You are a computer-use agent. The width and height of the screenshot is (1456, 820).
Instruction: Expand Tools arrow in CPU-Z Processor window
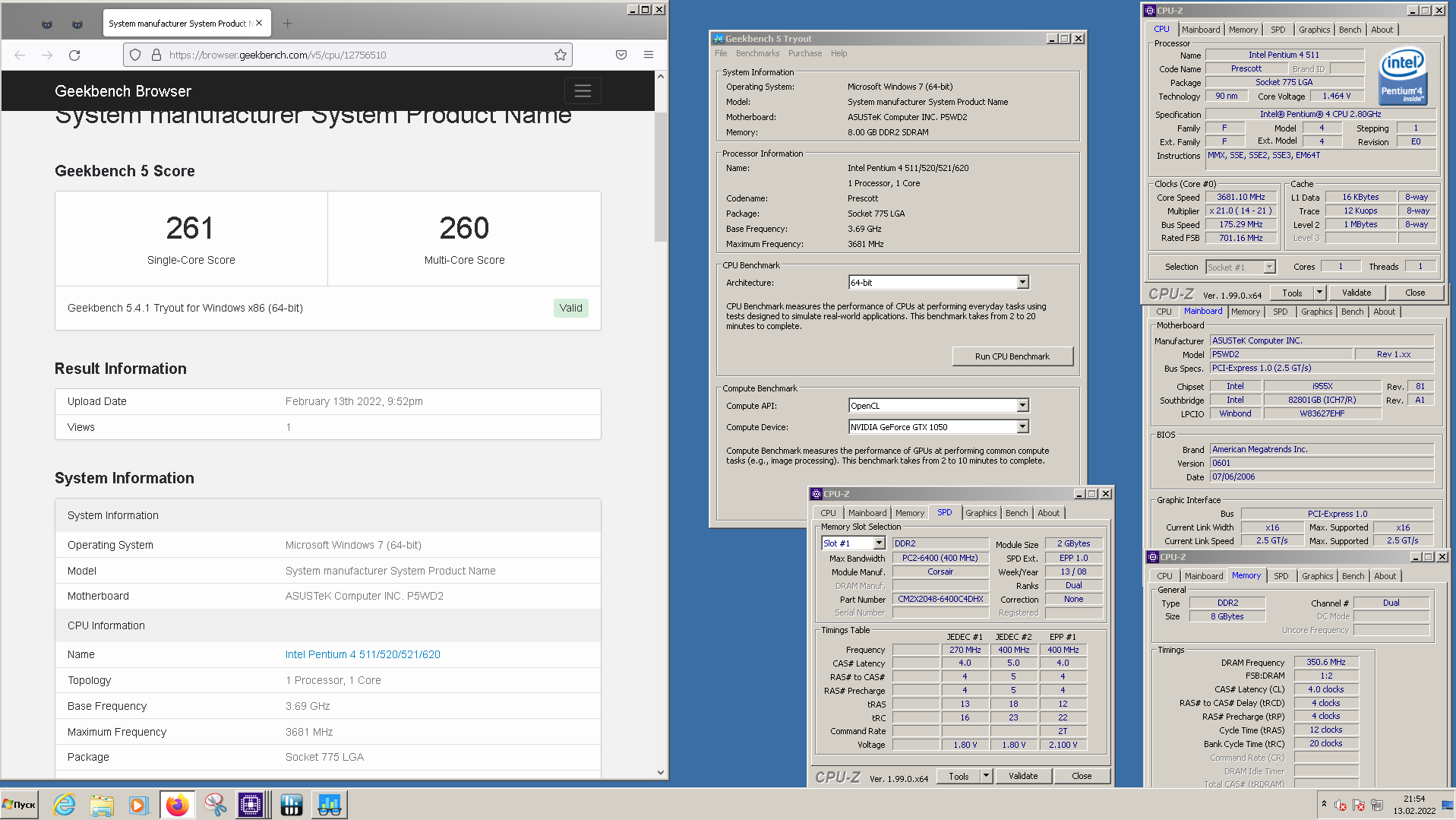coord(1319,293)
